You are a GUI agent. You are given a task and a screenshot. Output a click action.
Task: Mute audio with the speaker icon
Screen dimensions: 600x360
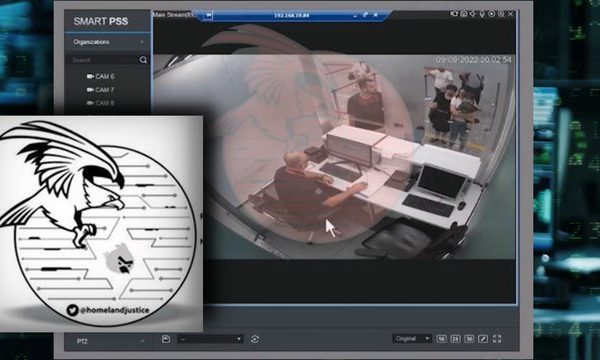pos(473,14)
